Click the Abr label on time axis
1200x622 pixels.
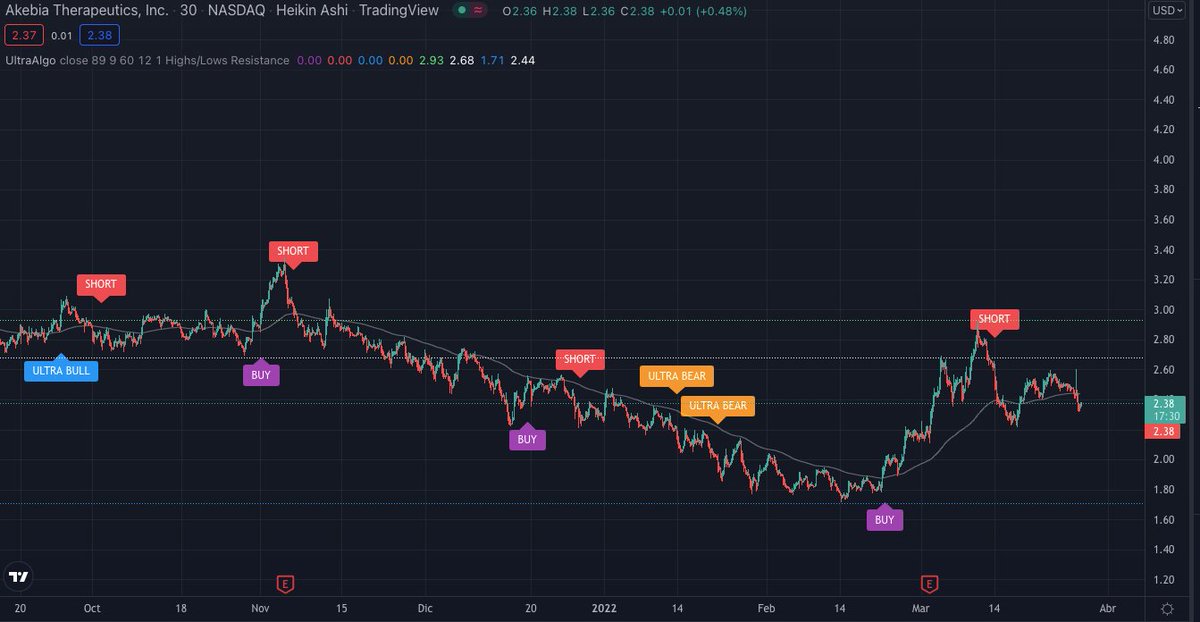[x=1107, y=607]
